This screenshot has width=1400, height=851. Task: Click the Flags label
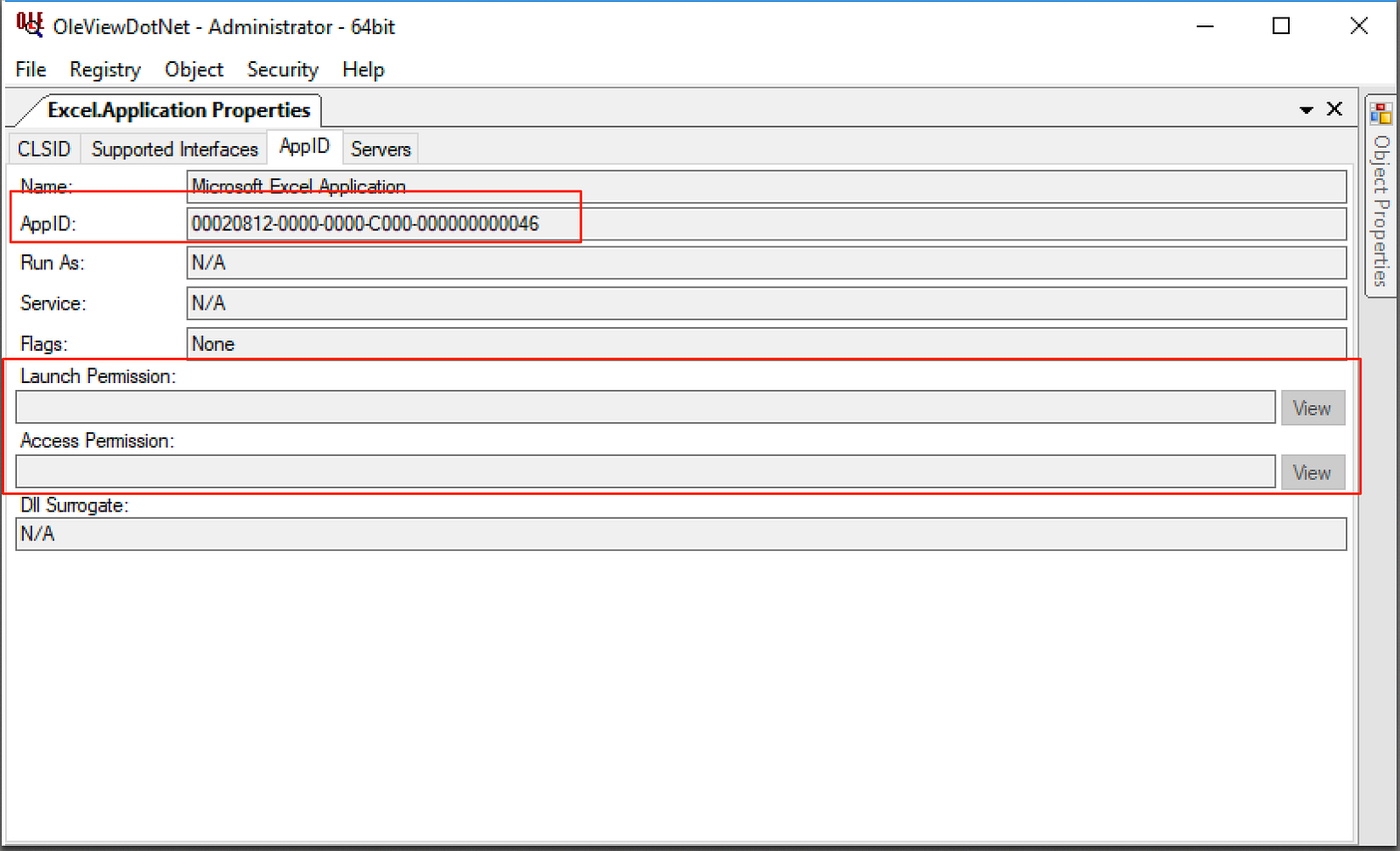[x=44, y=344]
